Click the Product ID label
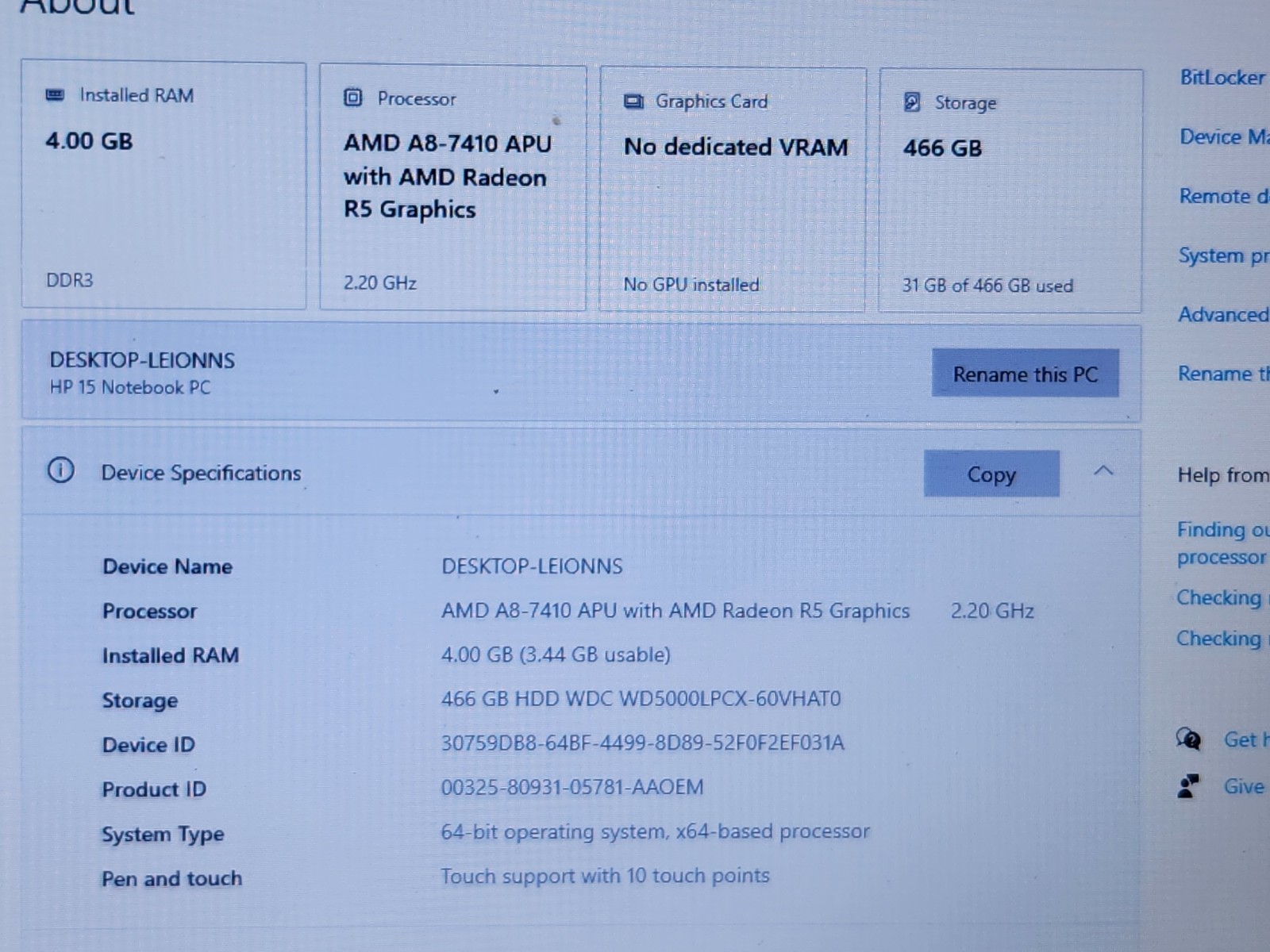 point(154,789)
